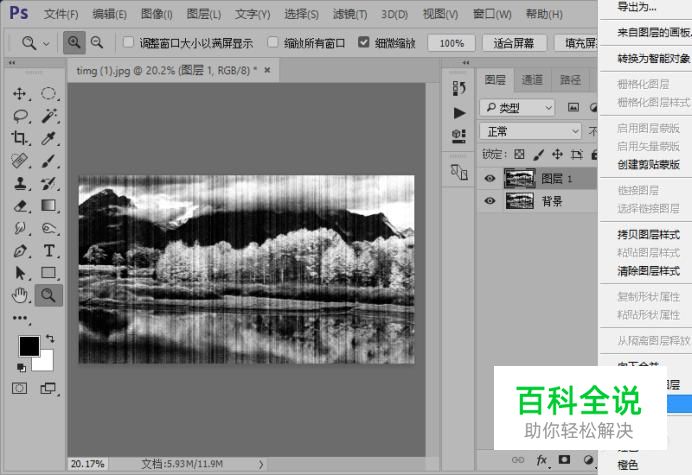Change screen mode icon
The height and width of the screenshot is (475, 692).
(48, 388)
